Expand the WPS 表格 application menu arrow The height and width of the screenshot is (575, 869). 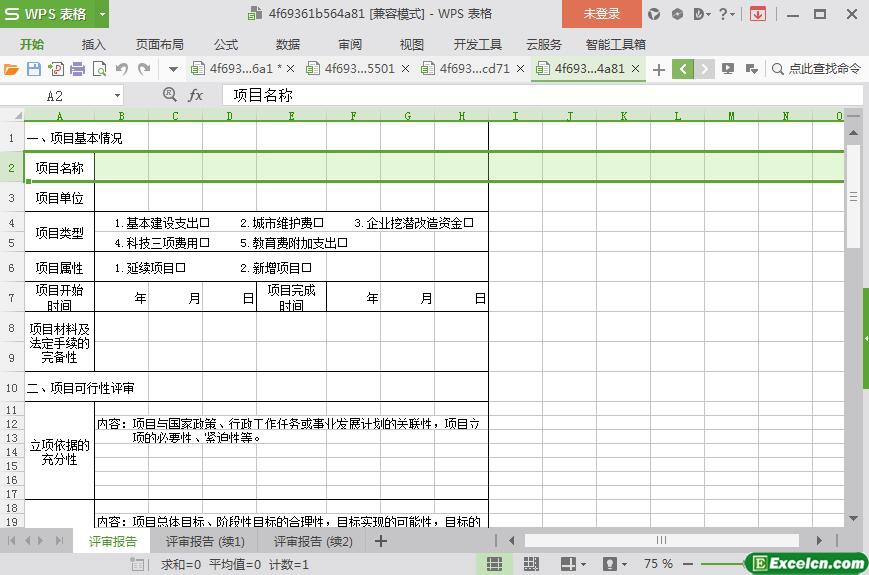click(102, 14)
